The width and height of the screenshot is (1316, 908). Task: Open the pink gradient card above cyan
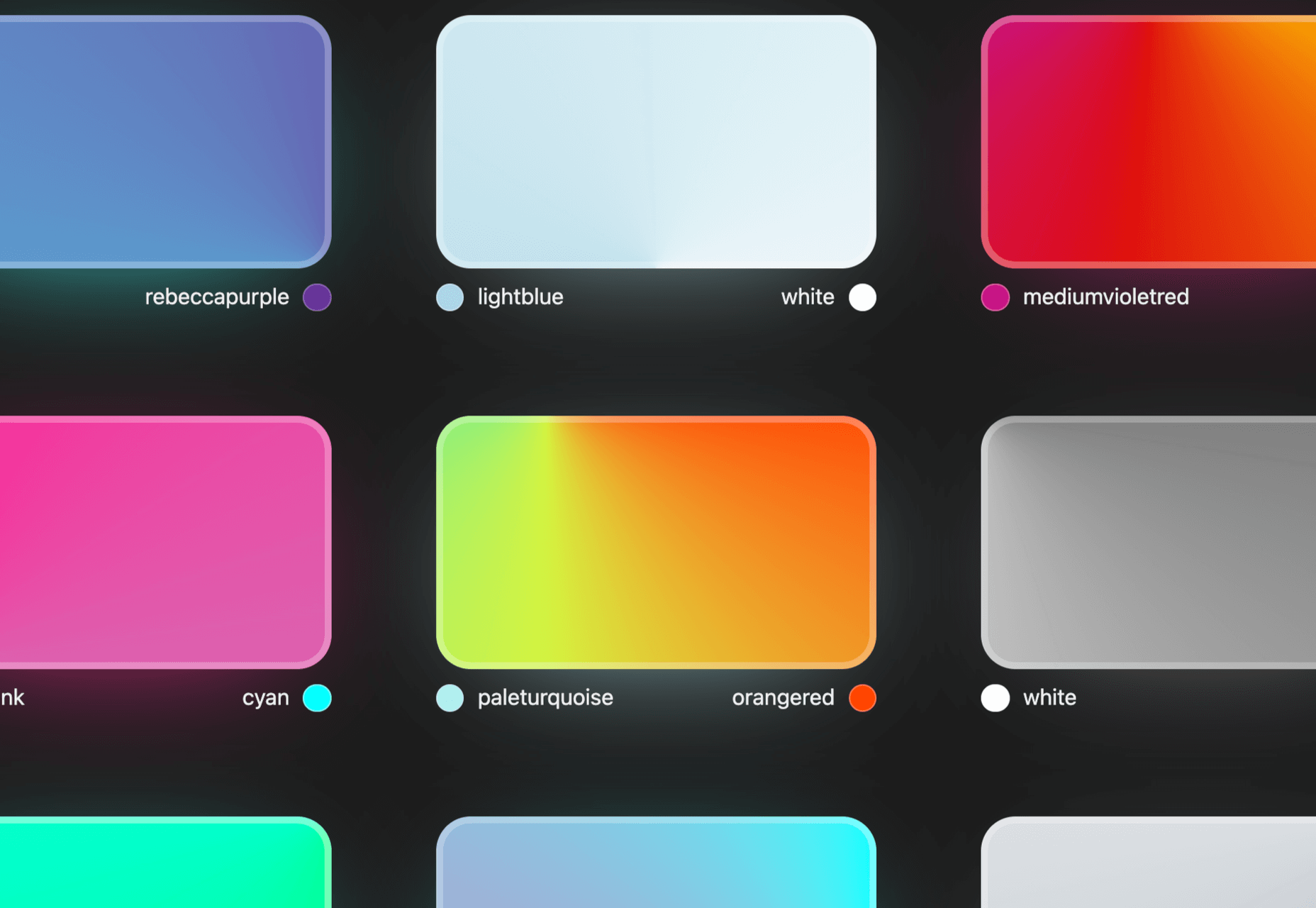click(x=163, y=543)
